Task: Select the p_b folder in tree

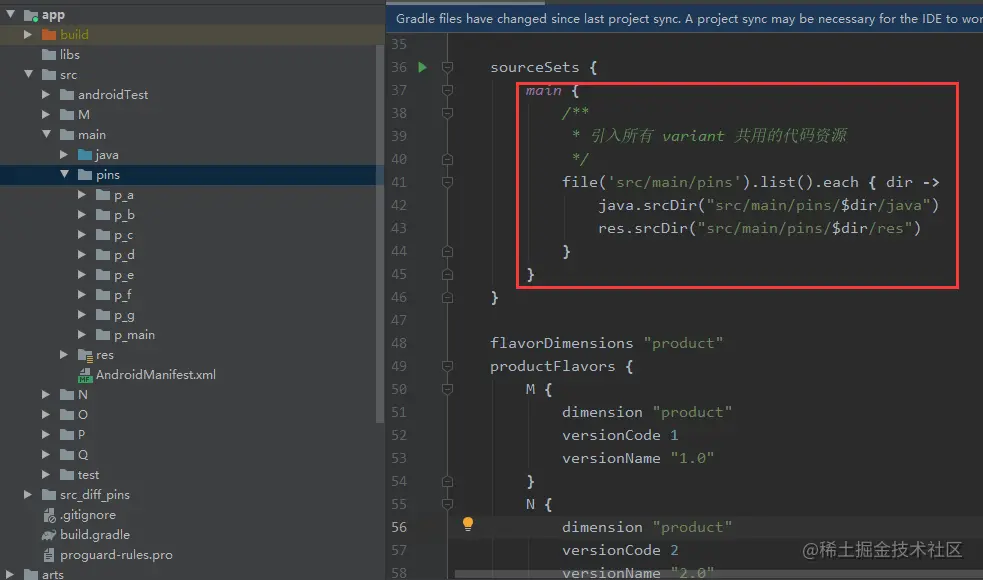Action: click(124, 215)
